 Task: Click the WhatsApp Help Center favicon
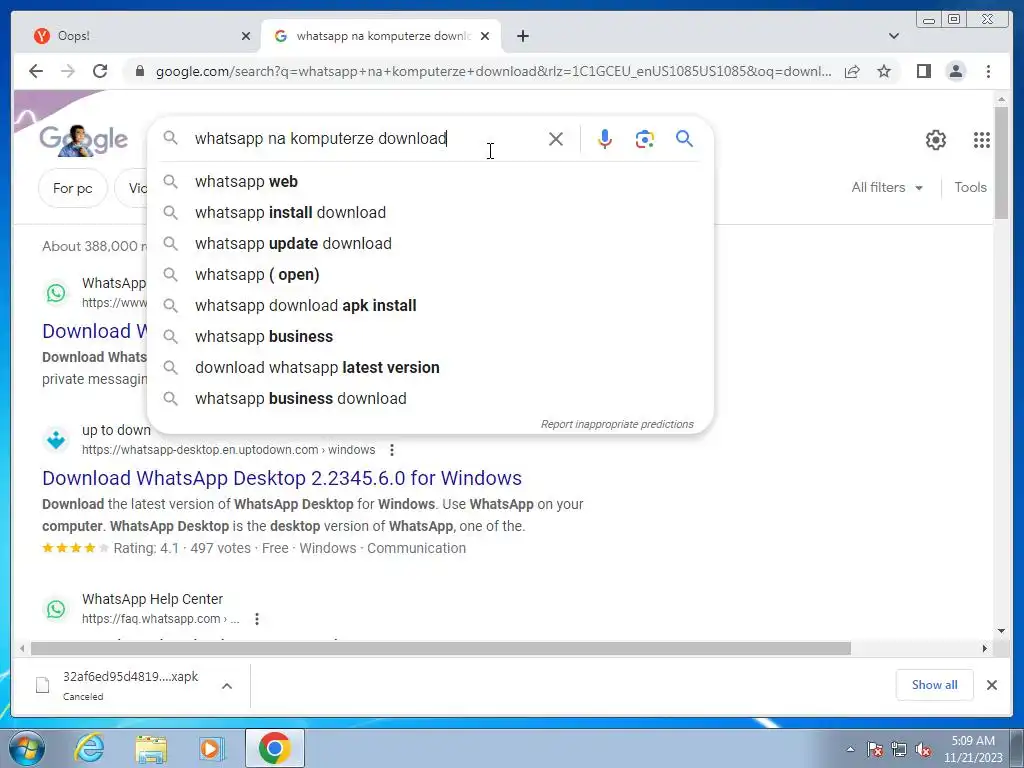point(56,609)
